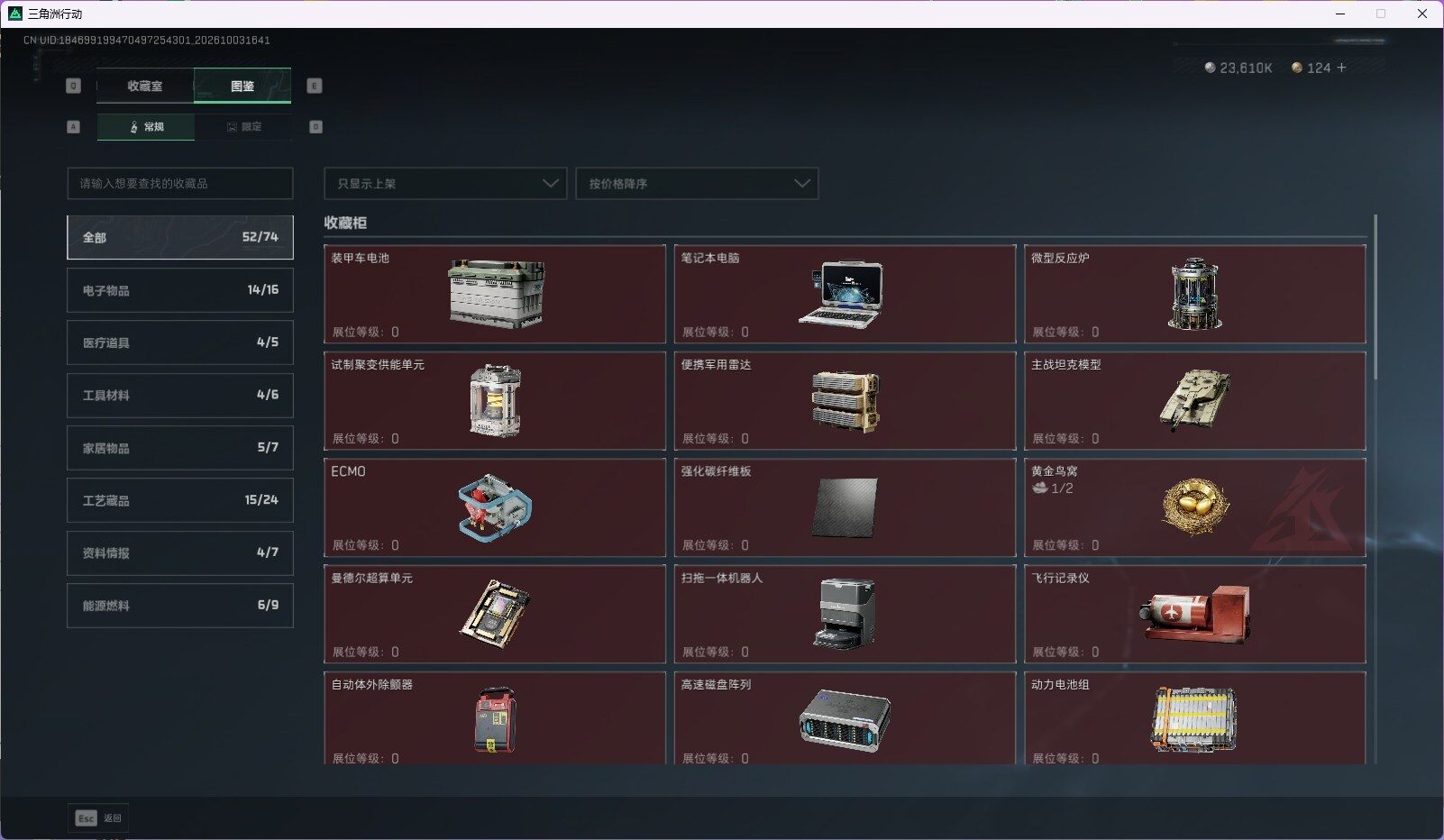
Task: Click the 试制聚变供能单元 item image
Action: [495, 400]
